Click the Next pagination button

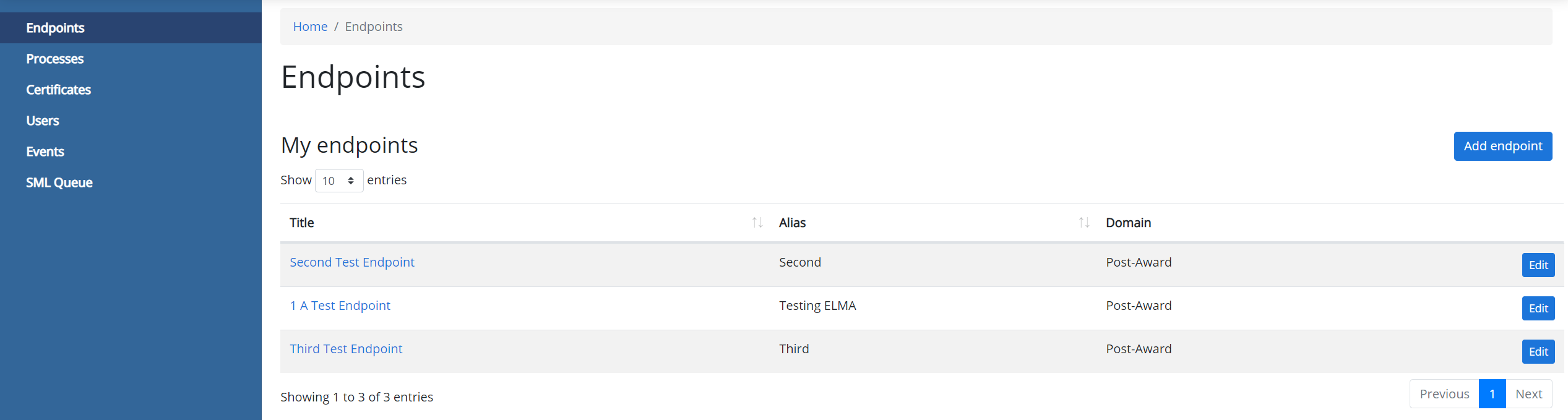click(x=1528, y=394)
